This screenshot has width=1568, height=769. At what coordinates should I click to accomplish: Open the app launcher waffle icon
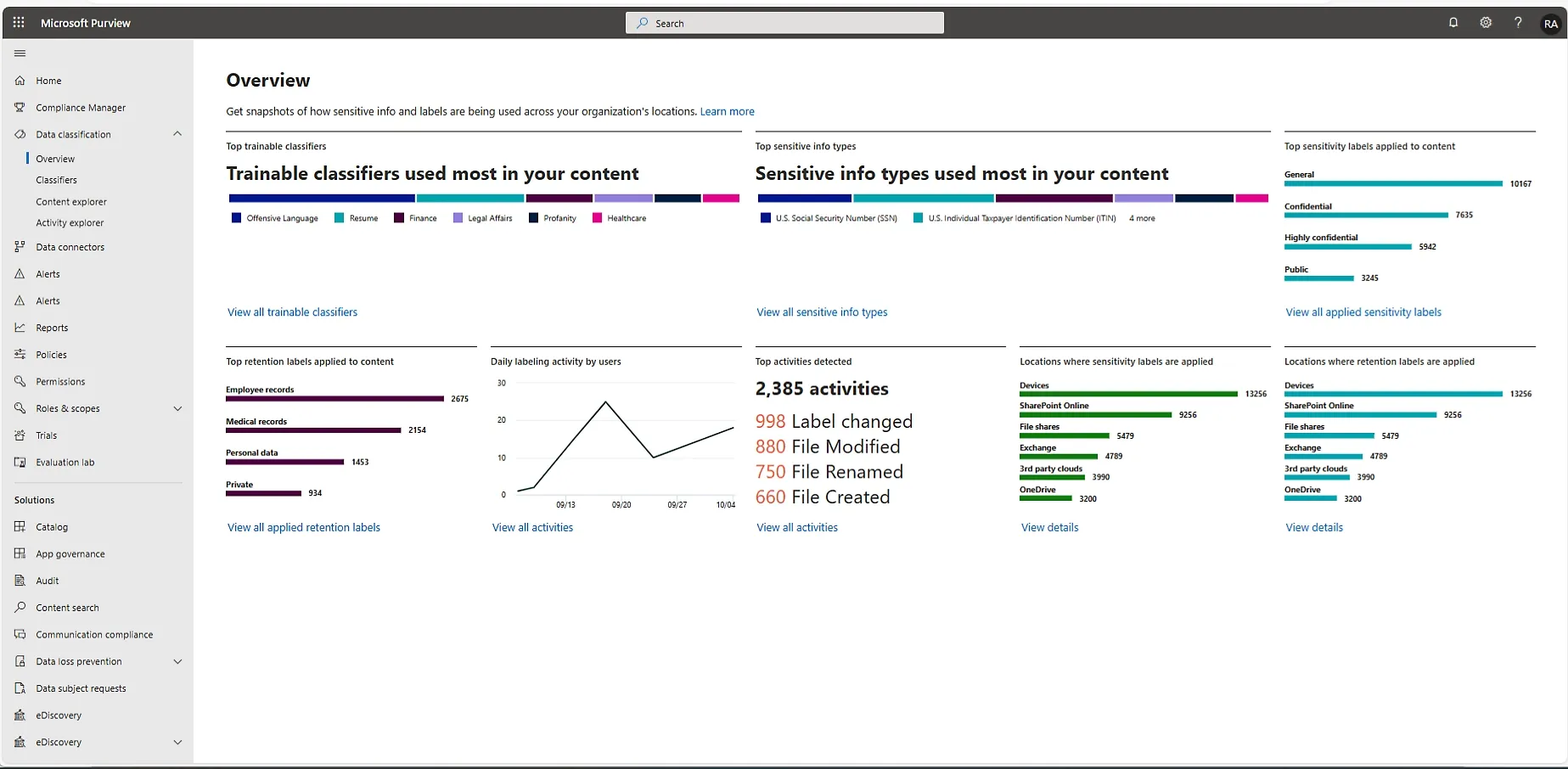[x=19, y=23]
